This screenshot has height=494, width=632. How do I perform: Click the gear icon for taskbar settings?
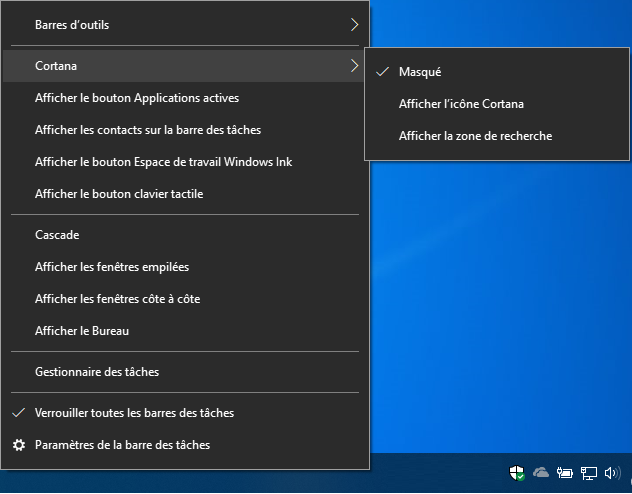19,445
